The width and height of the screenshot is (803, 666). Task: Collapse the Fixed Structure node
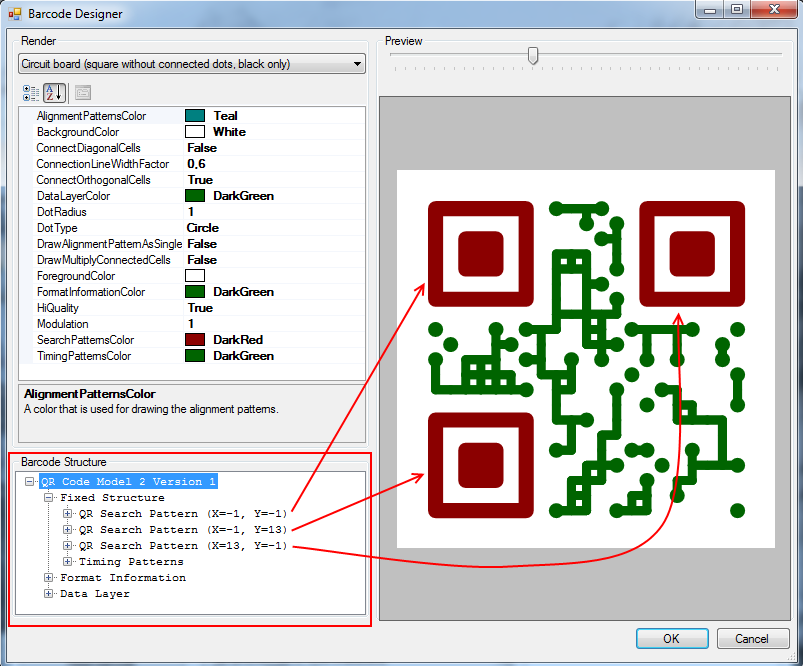tap(49, 497)
